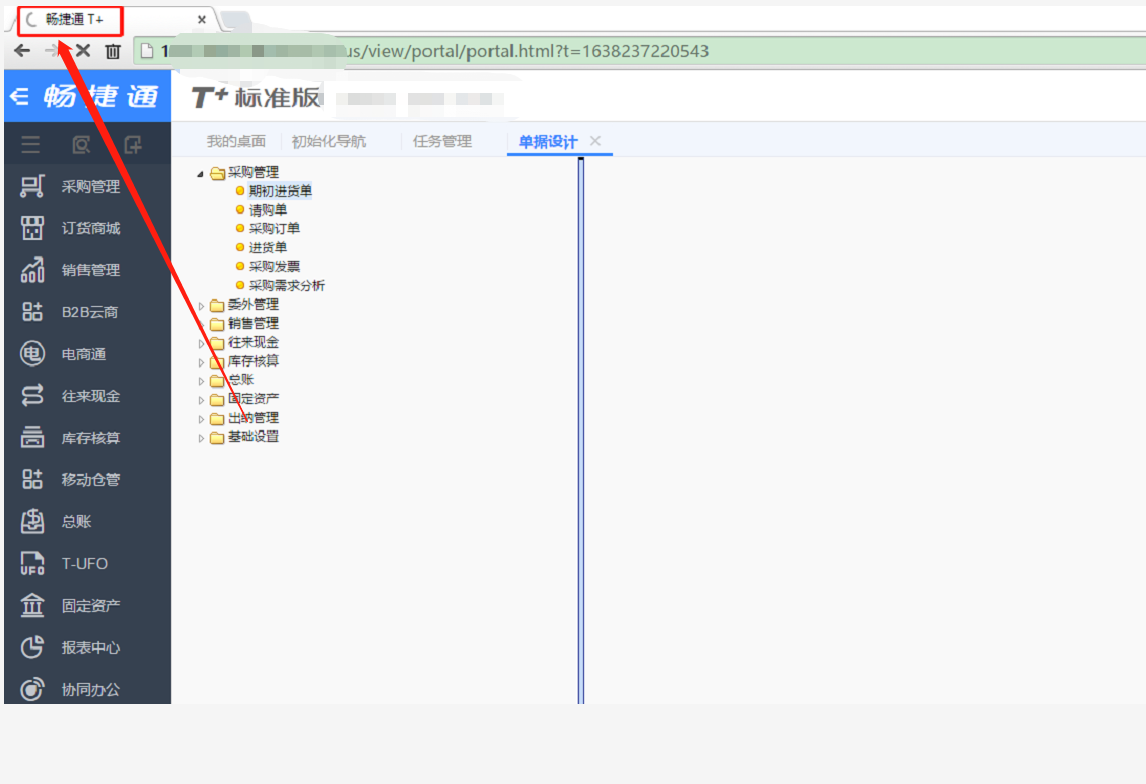Switch to the 我的桌面 tab
This screenshot has width=1146, height=784.
pyautogui.click(x=236, y=141)
